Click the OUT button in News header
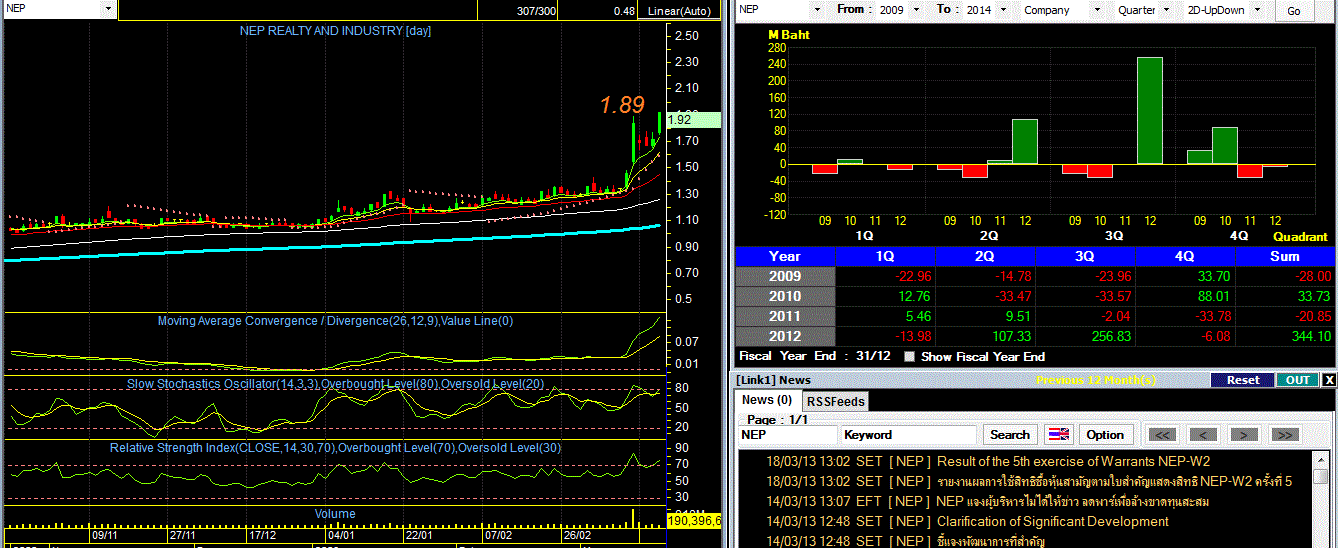The height and width of the screenshot is (548, 1338). [1298, 380]
